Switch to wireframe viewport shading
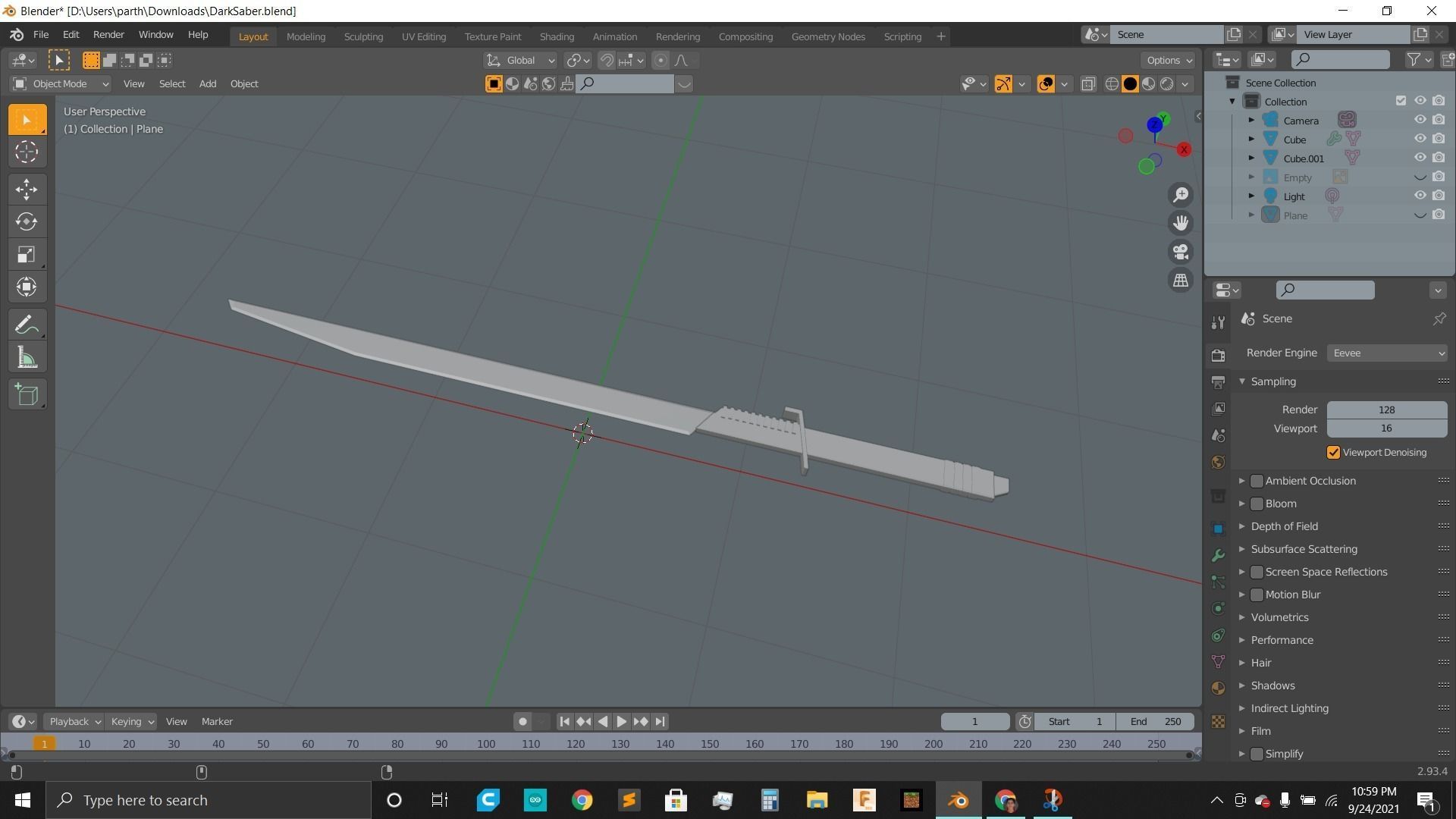This screenshot has width=1456, height=819. 1112,84
